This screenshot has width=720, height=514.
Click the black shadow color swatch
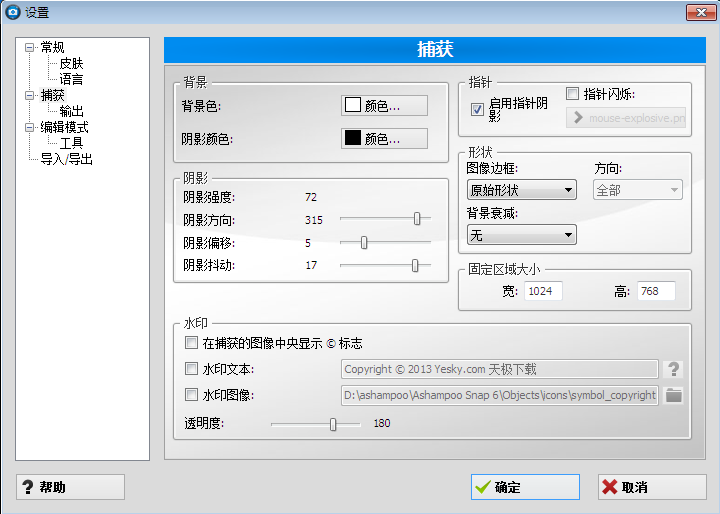352,139
